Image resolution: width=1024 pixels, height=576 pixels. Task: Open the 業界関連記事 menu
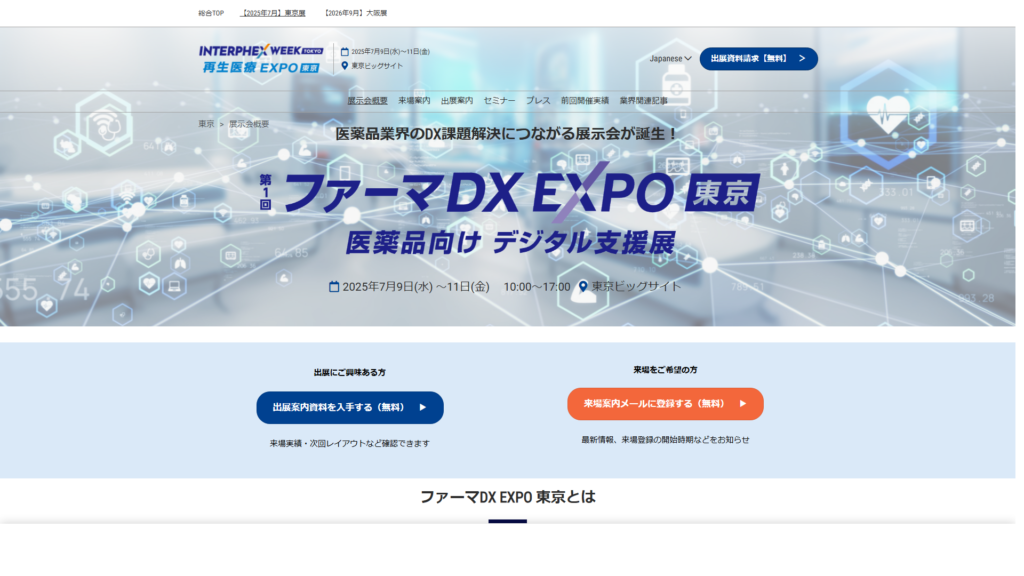tap(643, 101)
